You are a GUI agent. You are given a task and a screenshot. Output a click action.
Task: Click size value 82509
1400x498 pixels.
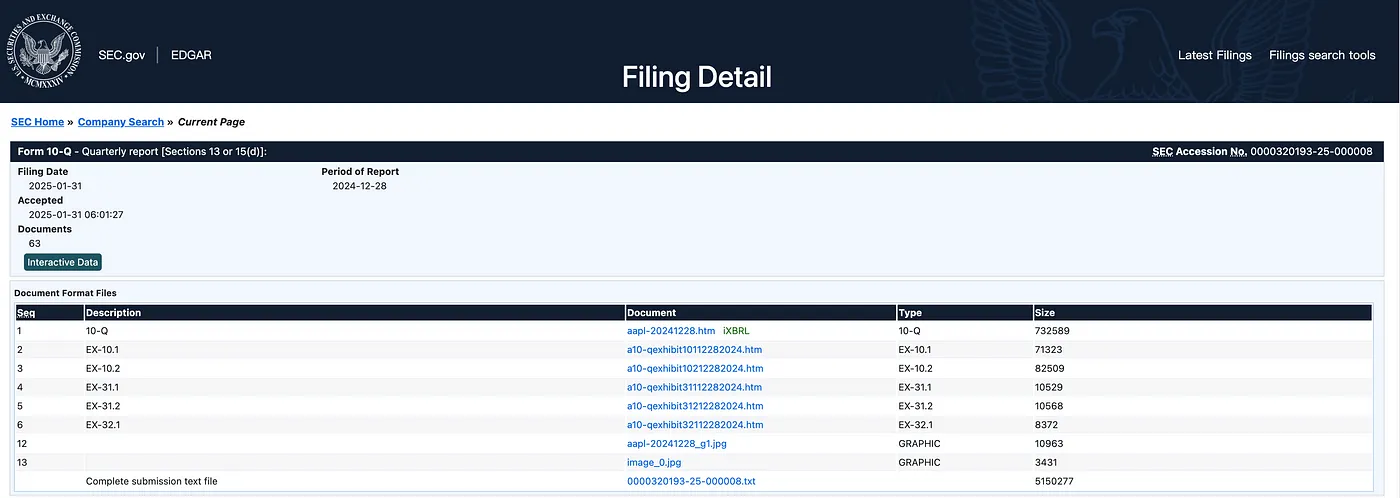(x=1051, y=369)
